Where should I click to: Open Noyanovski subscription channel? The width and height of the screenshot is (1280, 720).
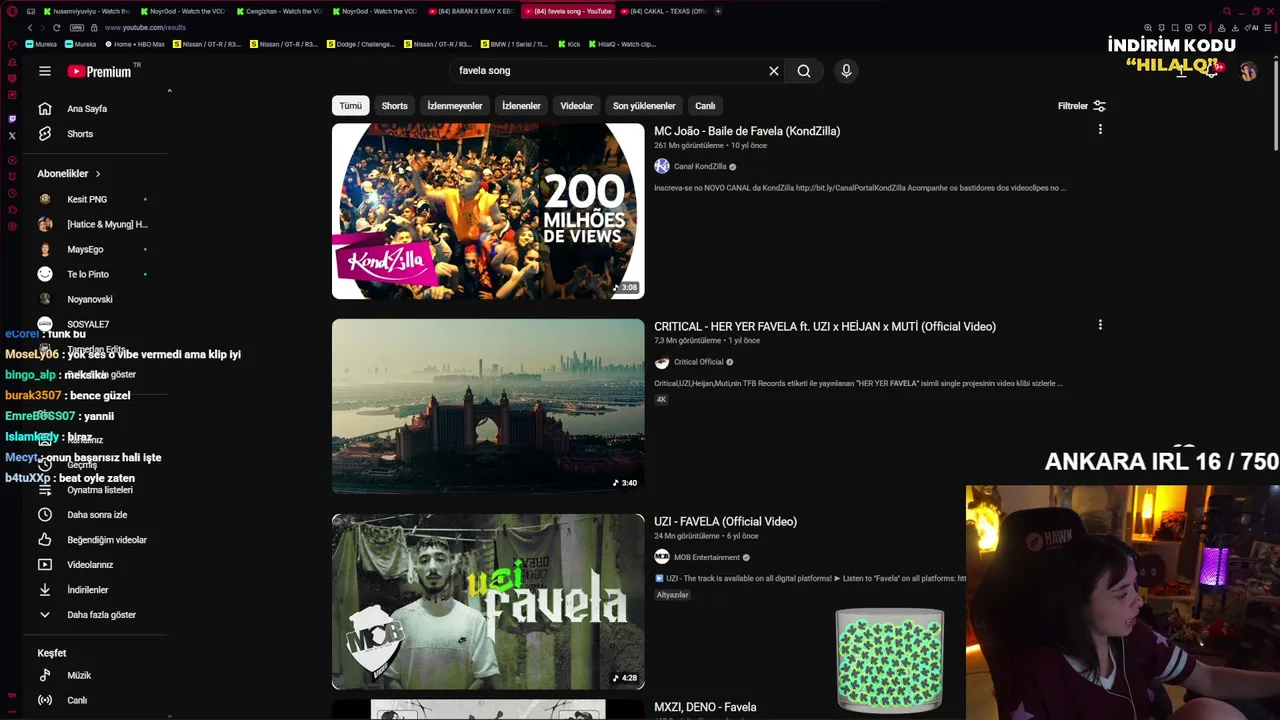click(89, 299)
